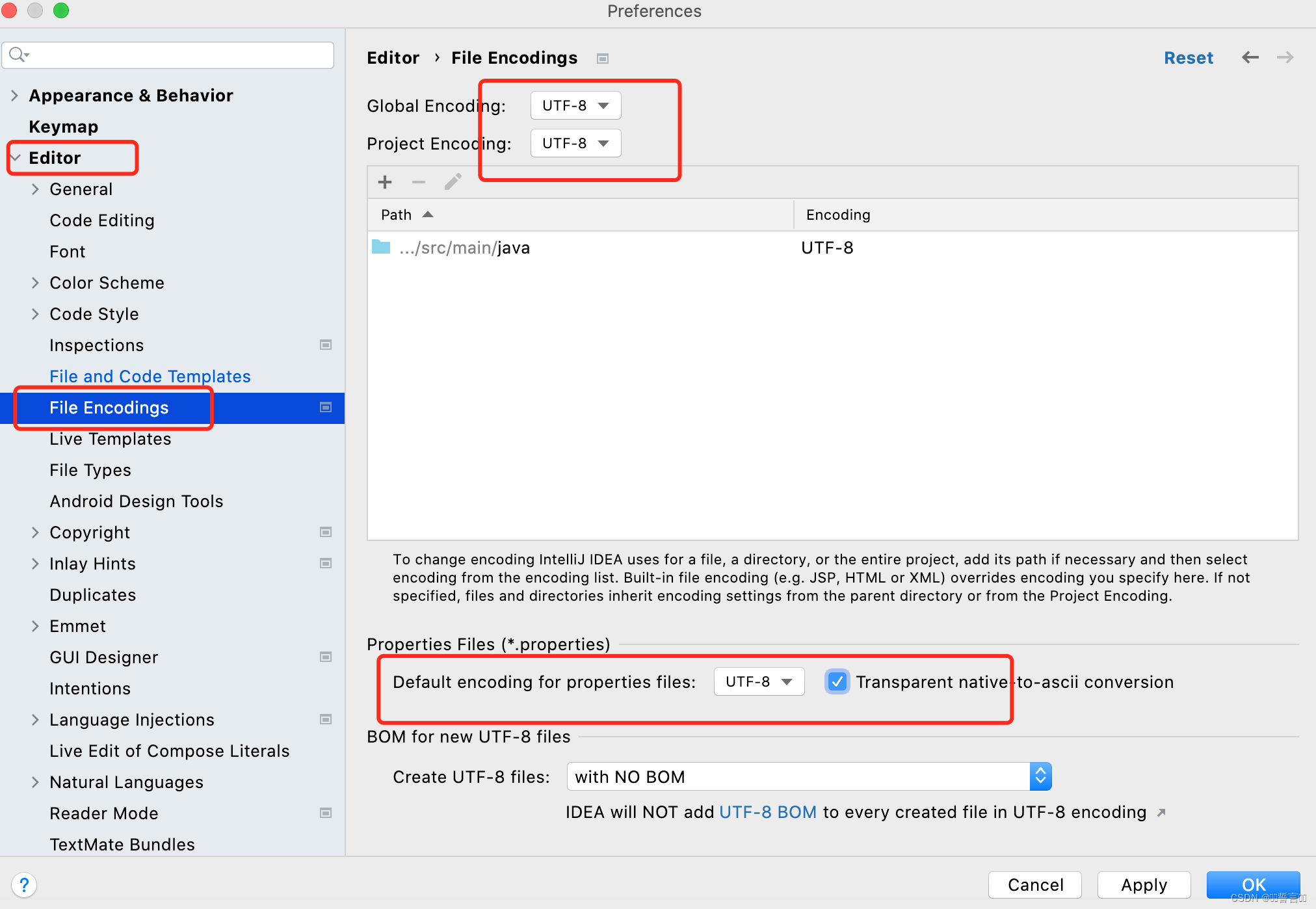This screenshot has height=909, width=1316.
Task: Expand the Natural Languages node
Action: point(35,782)
